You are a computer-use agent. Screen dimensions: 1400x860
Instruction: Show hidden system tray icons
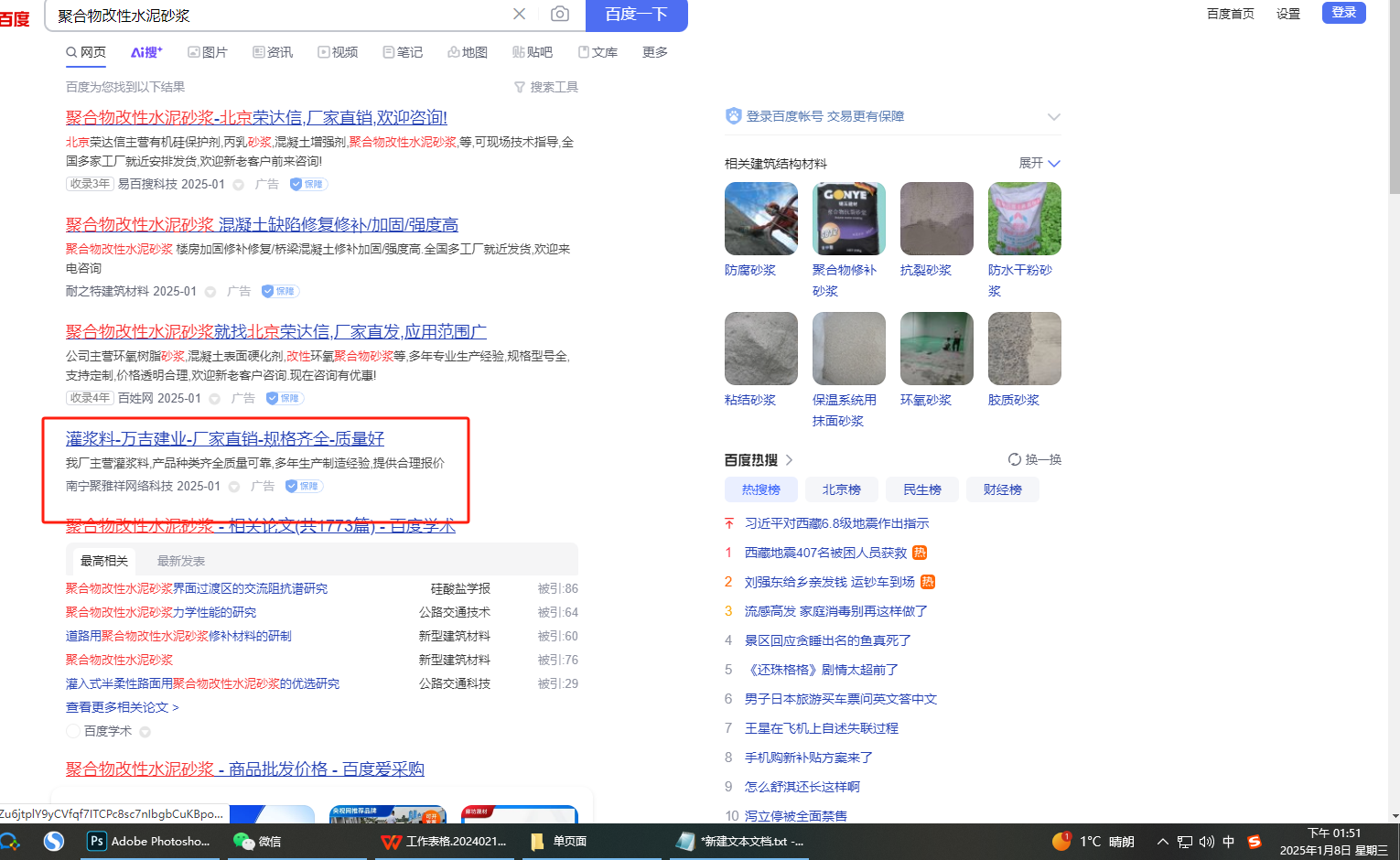(1162, 842)
